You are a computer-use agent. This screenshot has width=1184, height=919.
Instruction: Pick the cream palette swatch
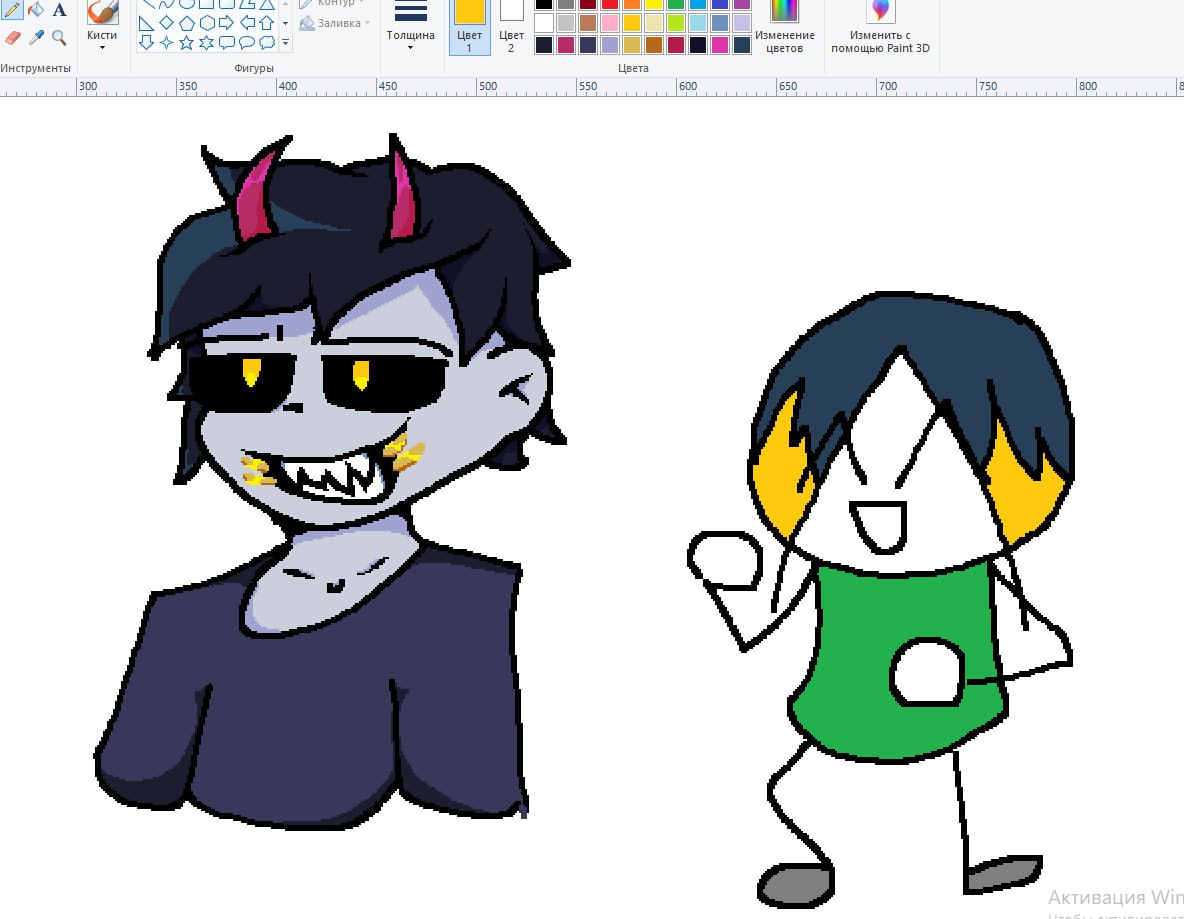(654, 23)
